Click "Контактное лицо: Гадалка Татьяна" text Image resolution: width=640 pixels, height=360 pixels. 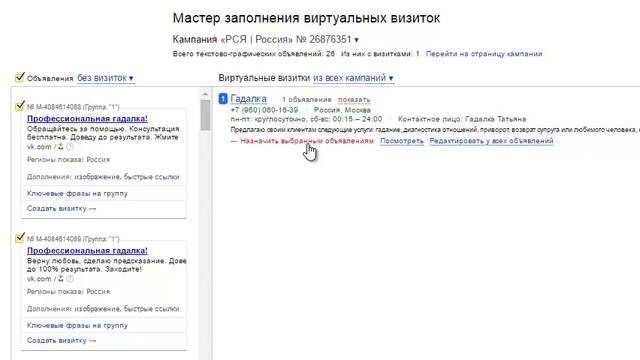[x=462, y=119]
